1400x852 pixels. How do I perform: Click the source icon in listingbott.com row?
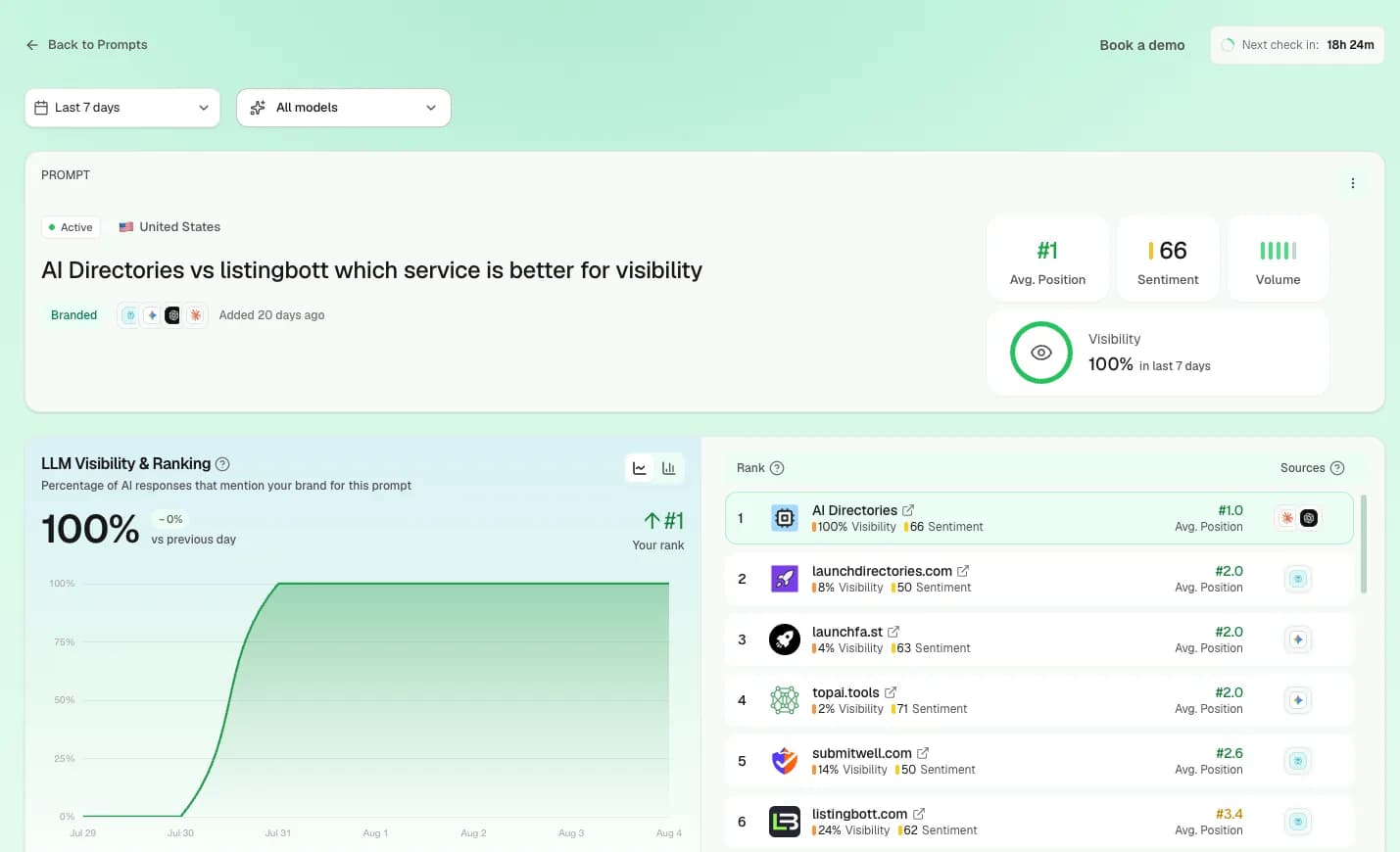tap(1298, 822)
